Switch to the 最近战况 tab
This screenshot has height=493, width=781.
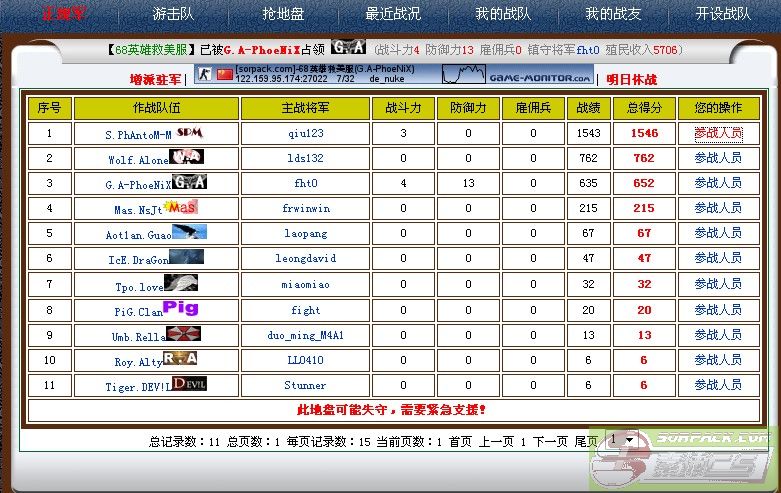pos(393,14)
